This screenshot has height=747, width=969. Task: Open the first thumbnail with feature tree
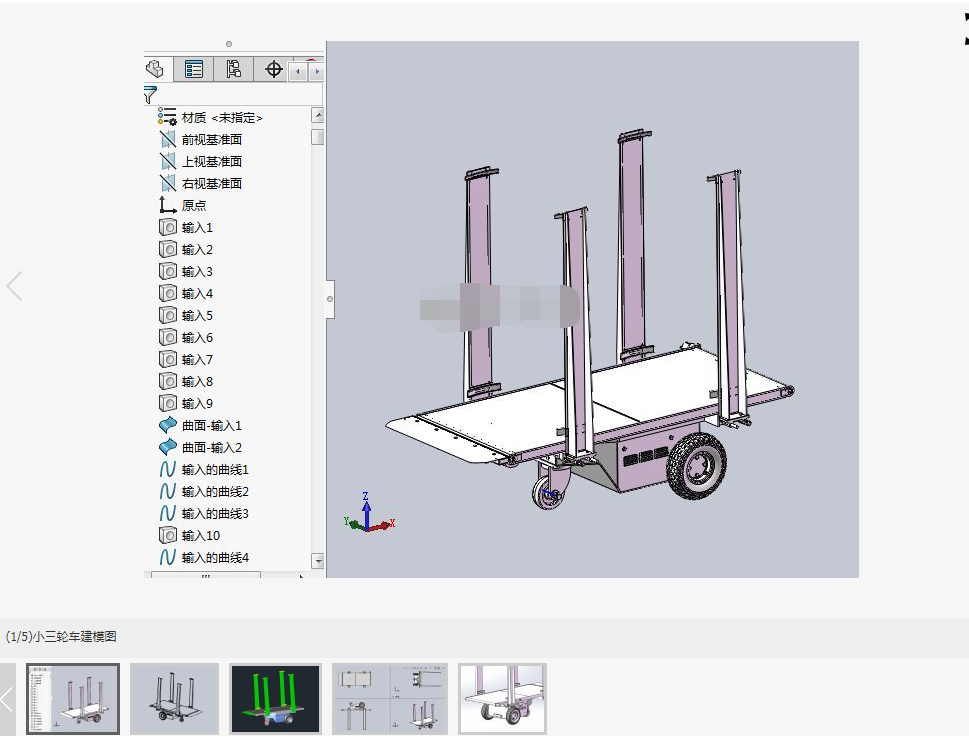pos(73,699)
